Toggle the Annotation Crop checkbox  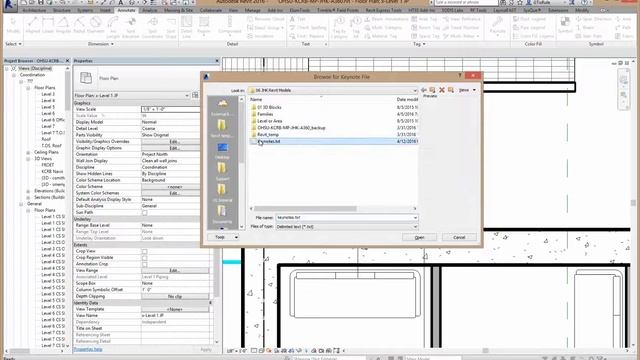[144, 264]
